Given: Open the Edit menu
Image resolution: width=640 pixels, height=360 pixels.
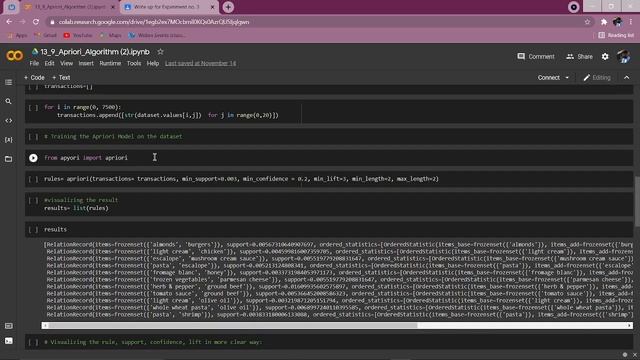Looking at the screenshot, I should (49, 64).
